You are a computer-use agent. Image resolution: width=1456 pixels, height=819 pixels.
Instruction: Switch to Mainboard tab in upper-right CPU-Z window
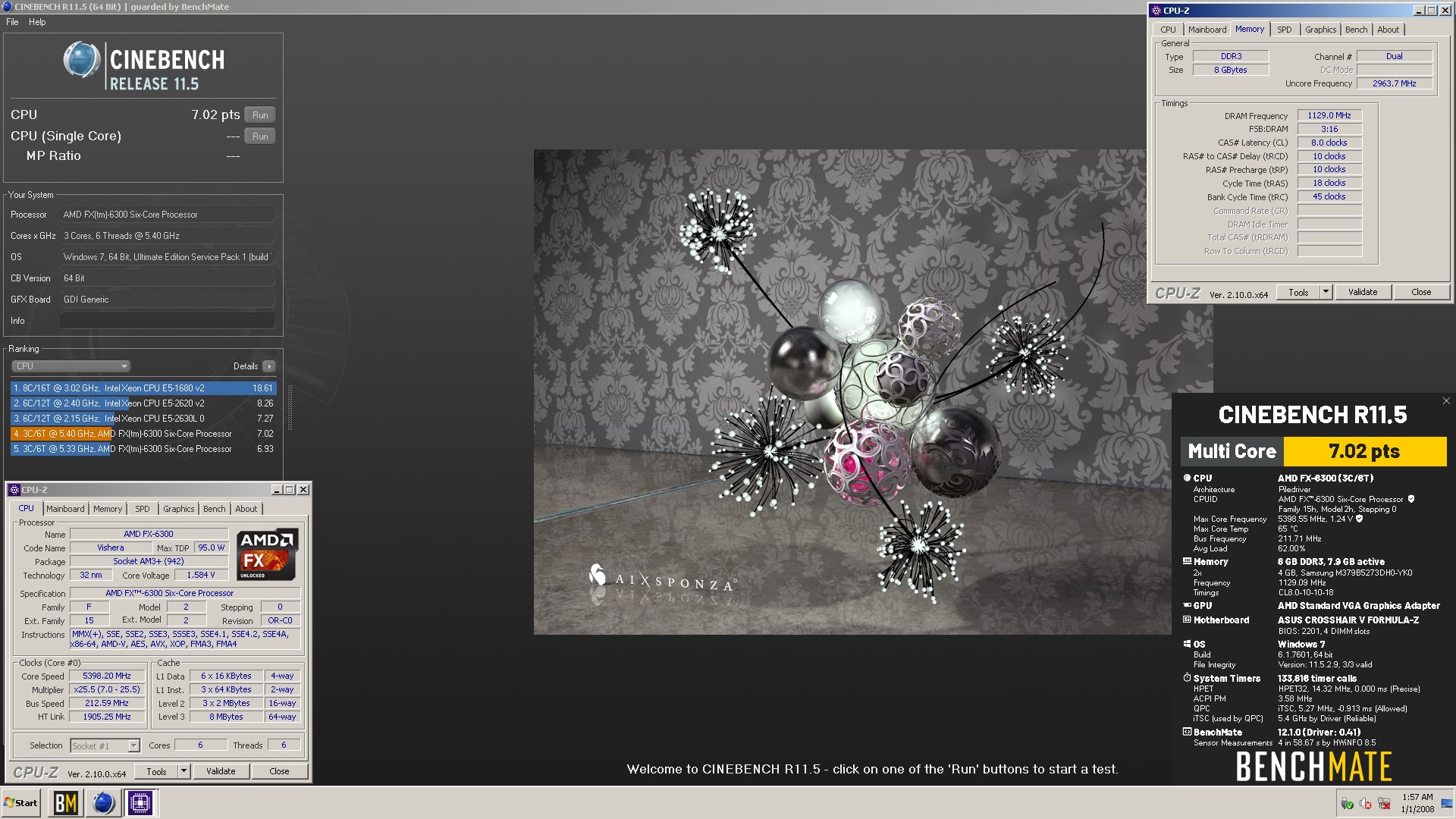1207,30
